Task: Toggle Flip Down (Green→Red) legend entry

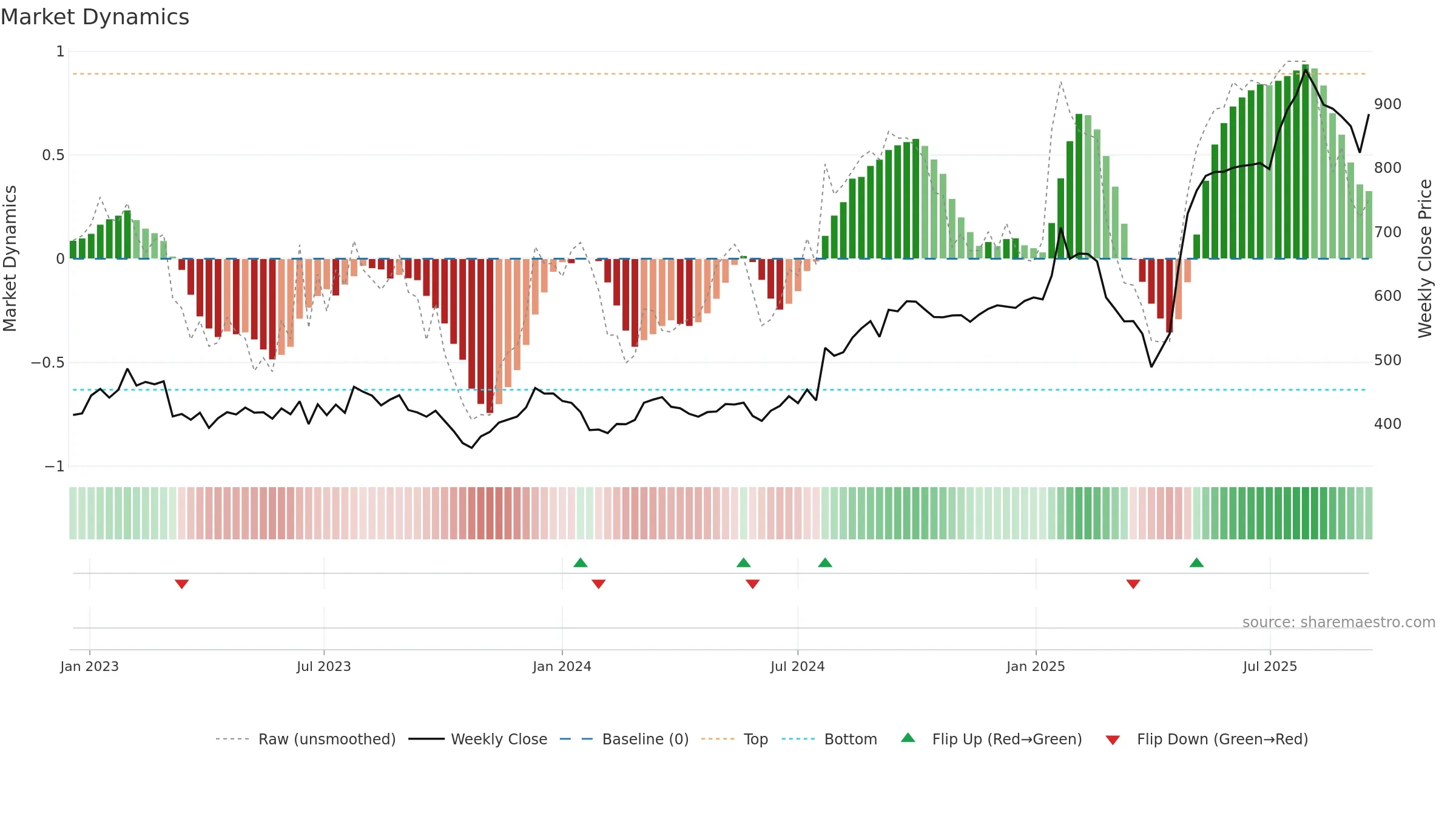Action: (1206, 740)
